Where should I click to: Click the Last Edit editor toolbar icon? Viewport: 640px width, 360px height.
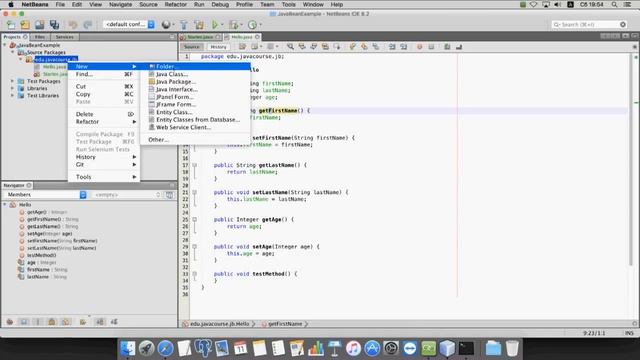point(242,47)
